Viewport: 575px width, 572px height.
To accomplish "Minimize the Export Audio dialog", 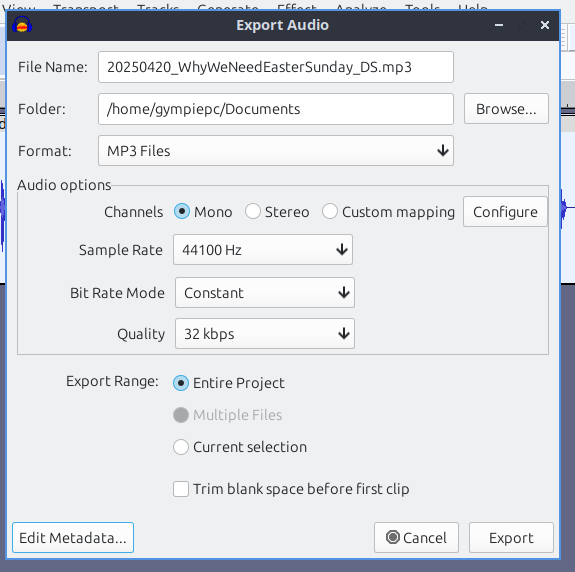I will (498, 25).
